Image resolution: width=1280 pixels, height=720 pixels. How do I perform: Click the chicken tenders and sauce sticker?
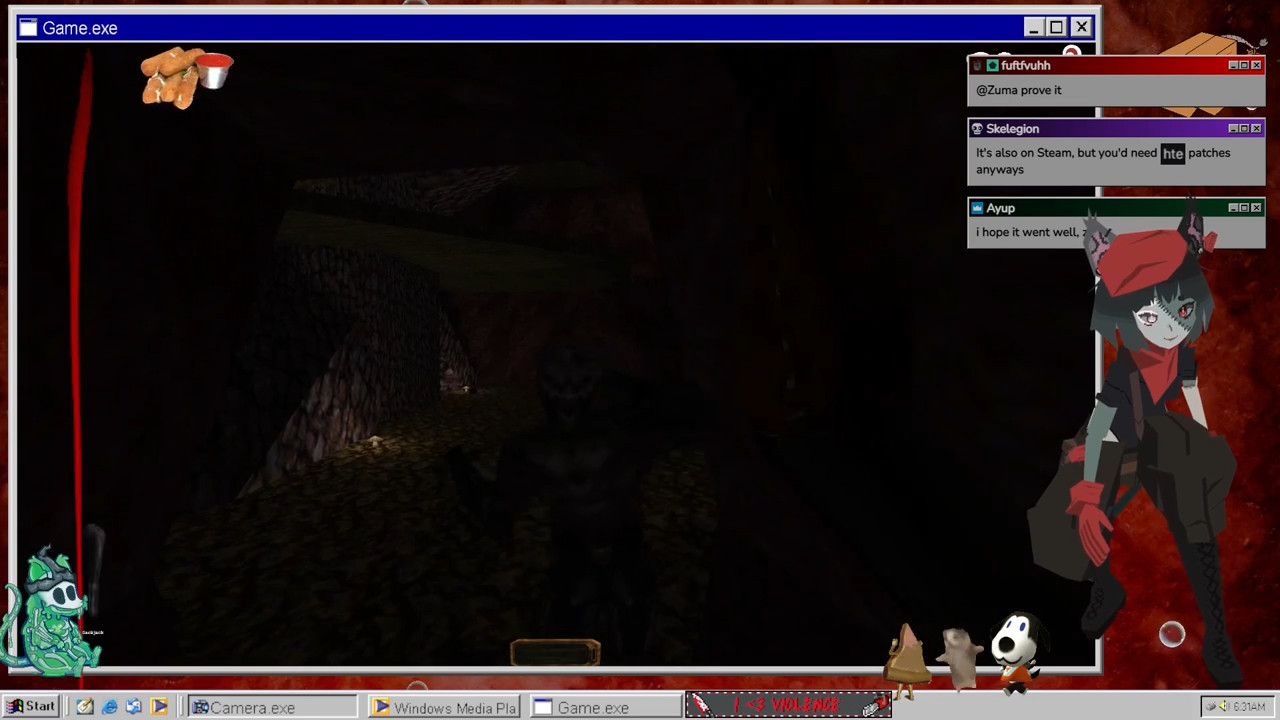(x=186, y=77)
